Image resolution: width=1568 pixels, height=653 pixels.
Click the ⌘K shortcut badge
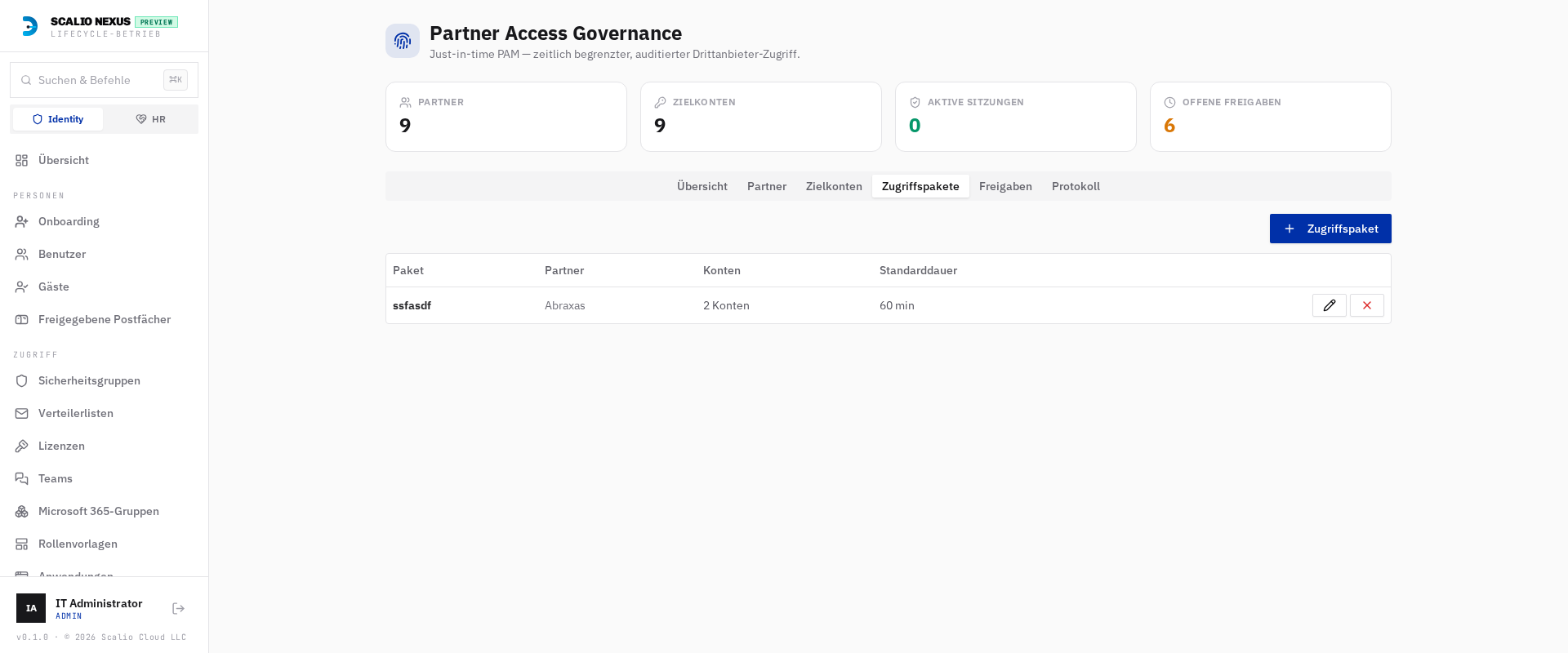(x=176, y=80)
